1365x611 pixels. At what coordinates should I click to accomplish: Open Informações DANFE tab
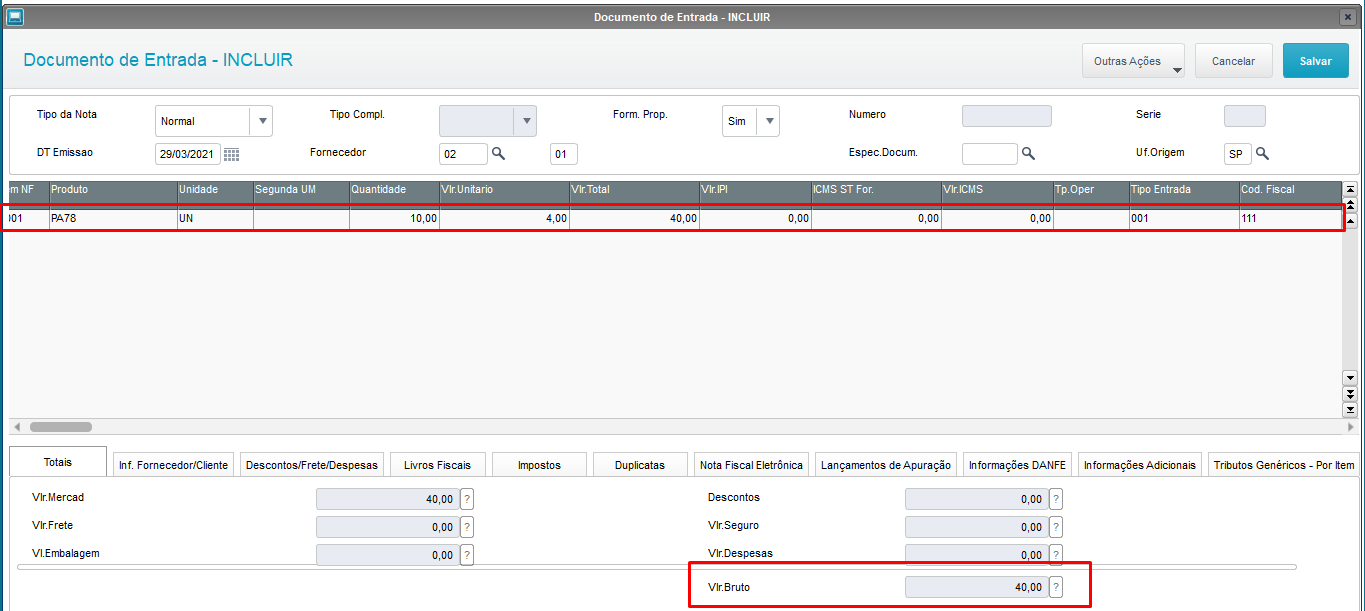(1017, 465)
